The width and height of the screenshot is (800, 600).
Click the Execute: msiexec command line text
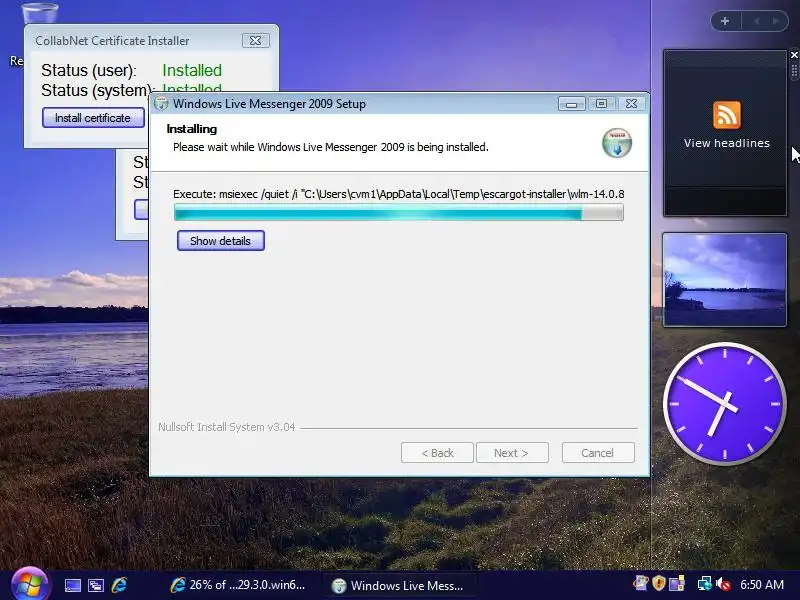click(x=398, y=194)
